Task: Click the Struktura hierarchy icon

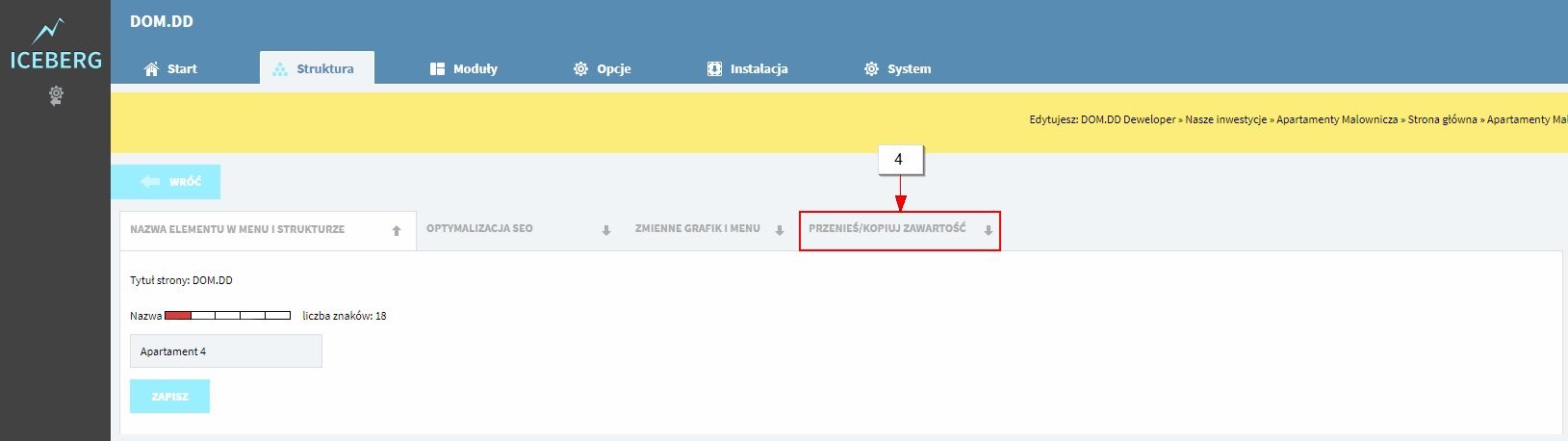Action: [x=280, y=69]
